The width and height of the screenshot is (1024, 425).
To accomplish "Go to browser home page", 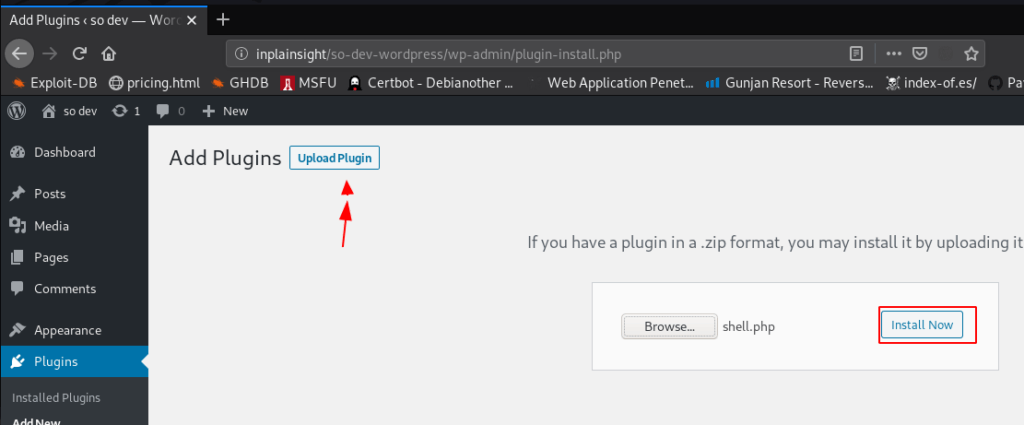I will 108,54.
